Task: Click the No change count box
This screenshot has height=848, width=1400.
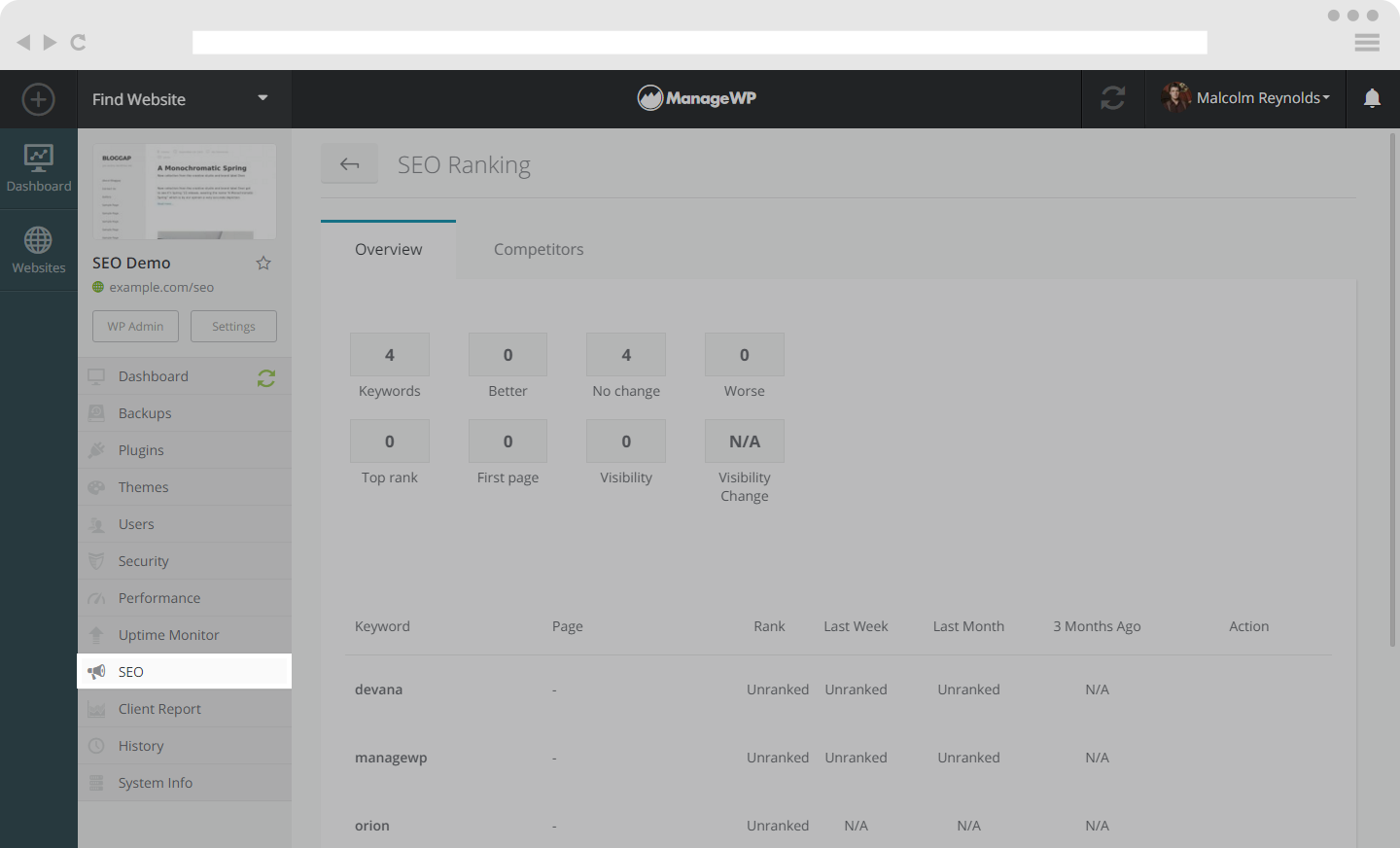Action: click(x=626, y=355)
